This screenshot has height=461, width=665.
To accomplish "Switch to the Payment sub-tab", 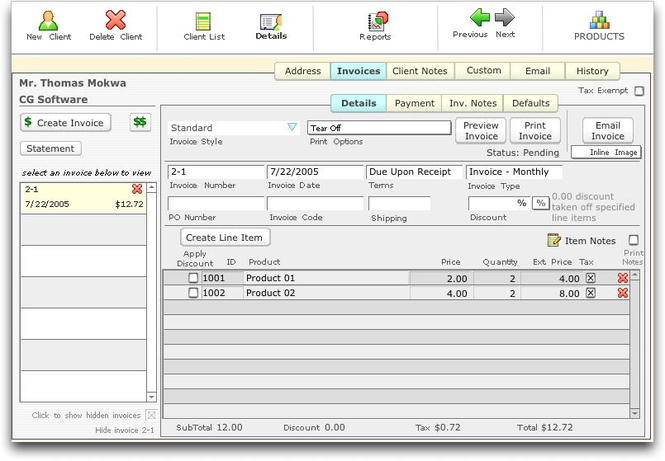I will coord(414,103).
